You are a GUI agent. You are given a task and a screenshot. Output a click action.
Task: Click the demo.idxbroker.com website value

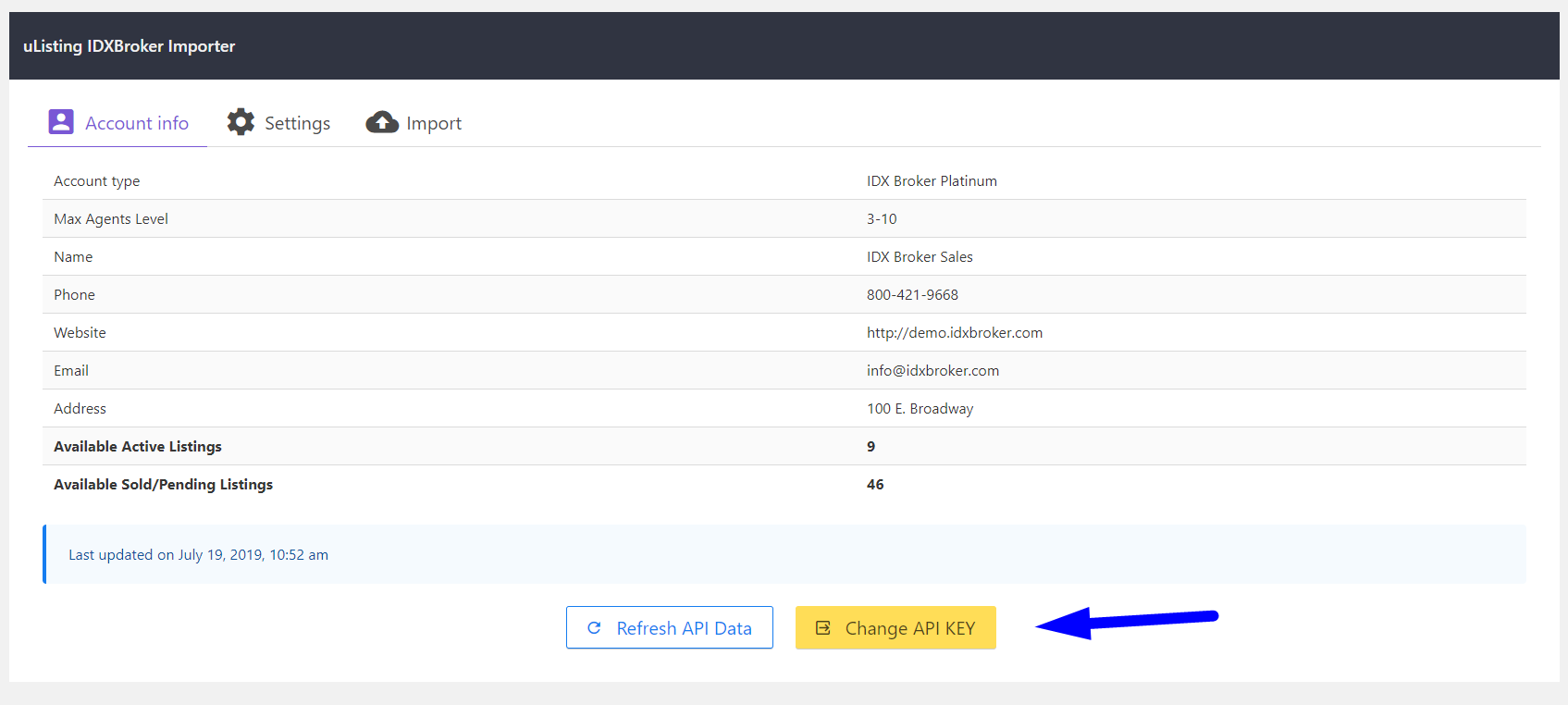click(x=954, y=333)
